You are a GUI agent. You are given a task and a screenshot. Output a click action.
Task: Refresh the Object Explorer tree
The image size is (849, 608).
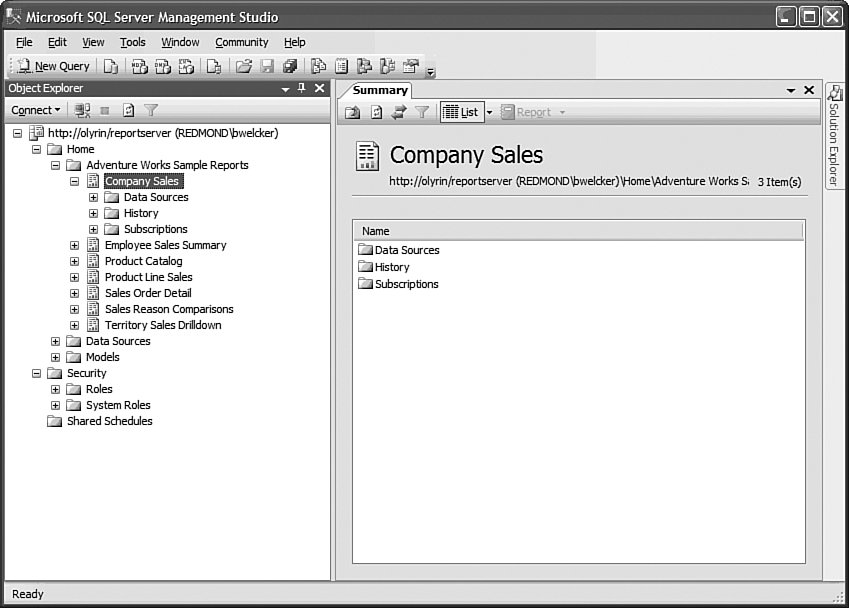(128, 110)
